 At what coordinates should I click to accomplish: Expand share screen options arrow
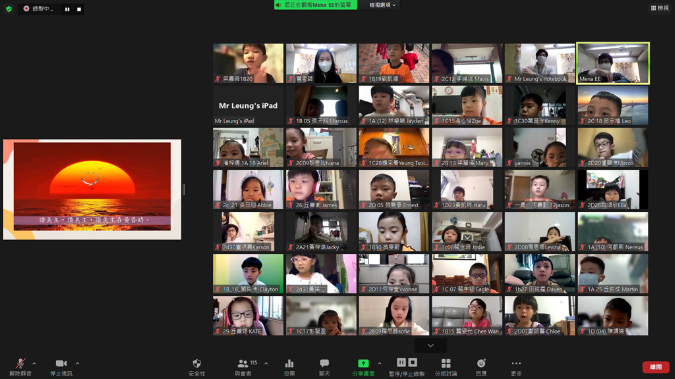pos(379,363)
